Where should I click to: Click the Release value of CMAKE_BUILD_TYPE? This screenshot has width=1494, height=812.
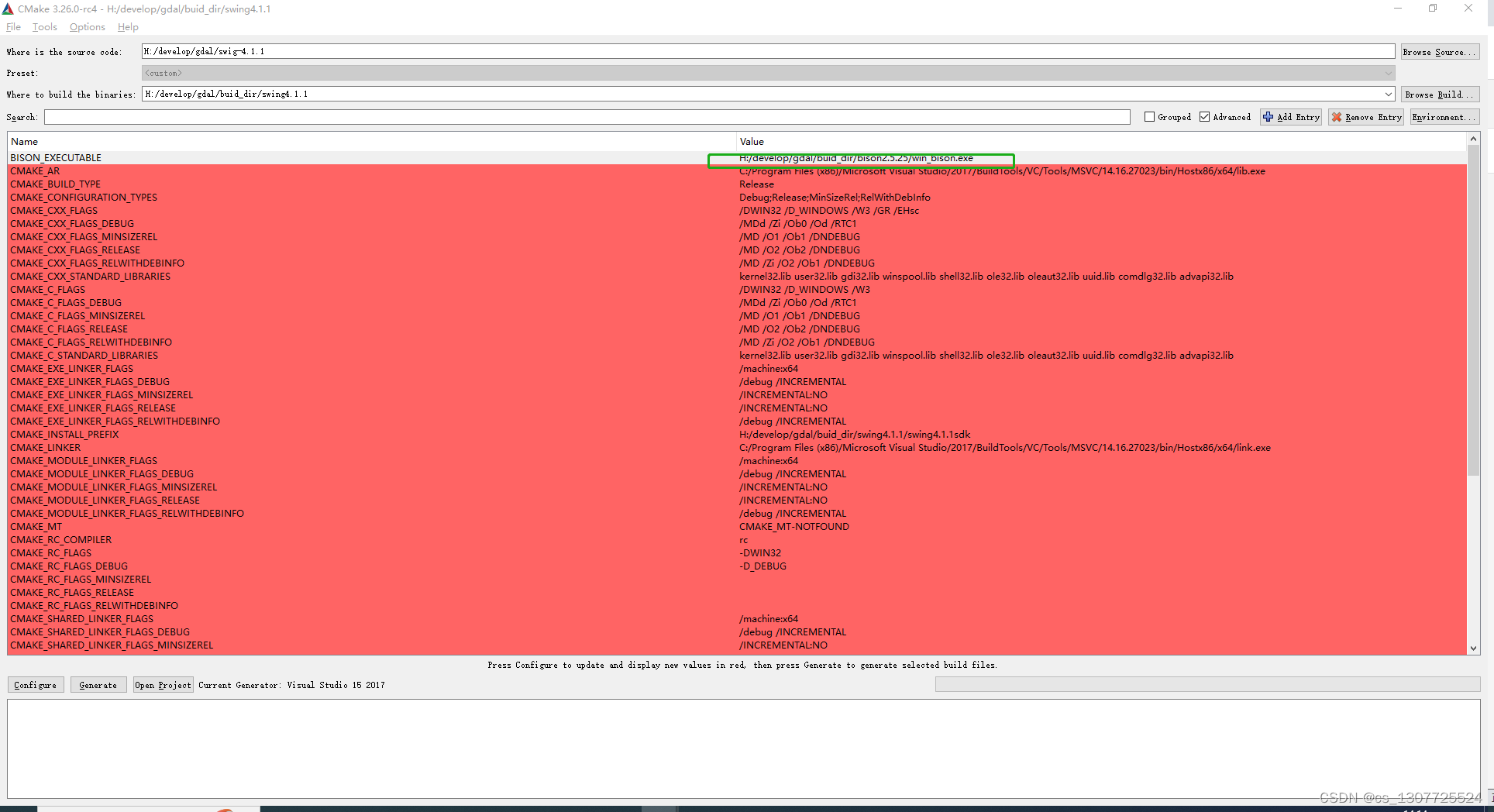(x=756, y=184)
